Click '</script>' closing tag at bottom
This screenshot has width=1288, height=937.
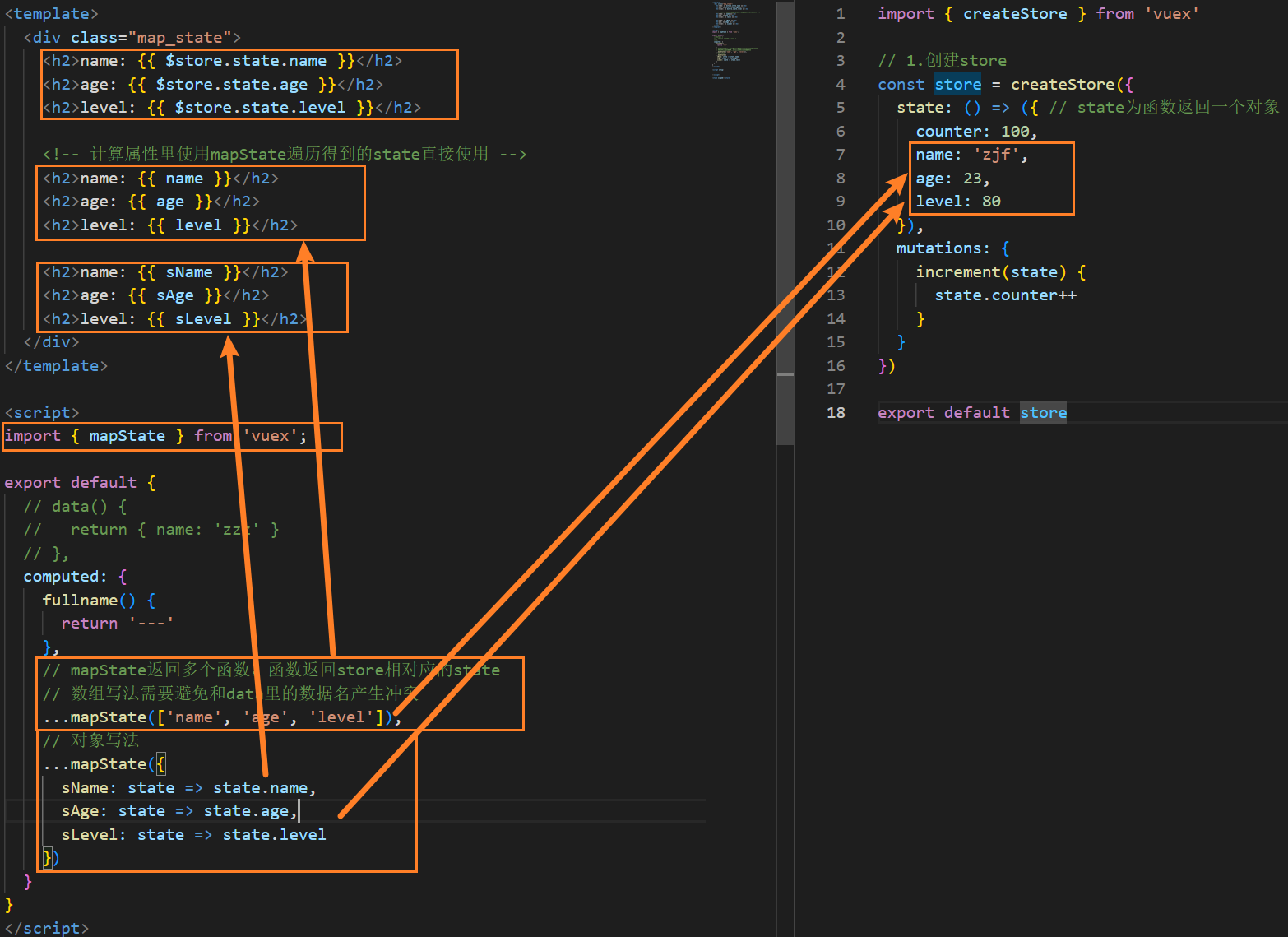click(47, 928)
